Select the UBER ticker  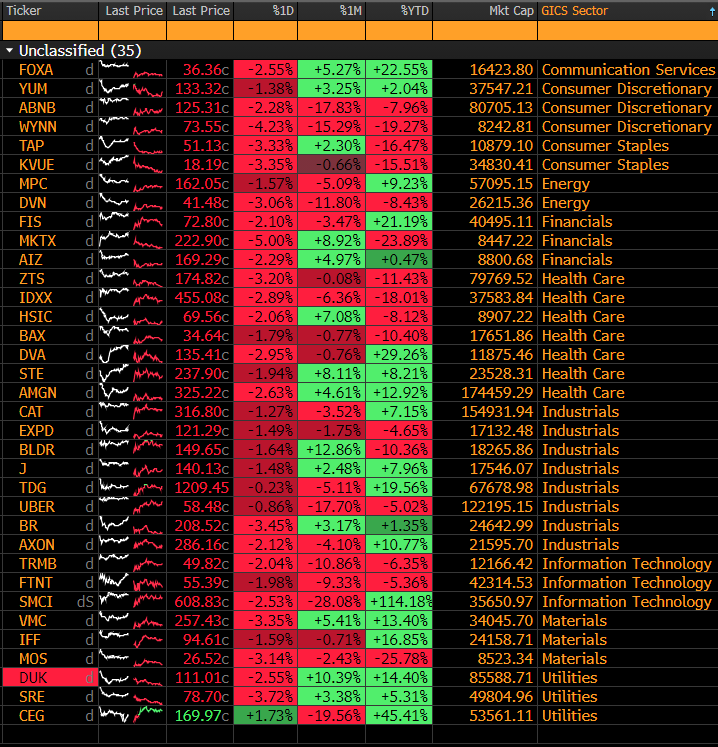(x=37, y=506)
